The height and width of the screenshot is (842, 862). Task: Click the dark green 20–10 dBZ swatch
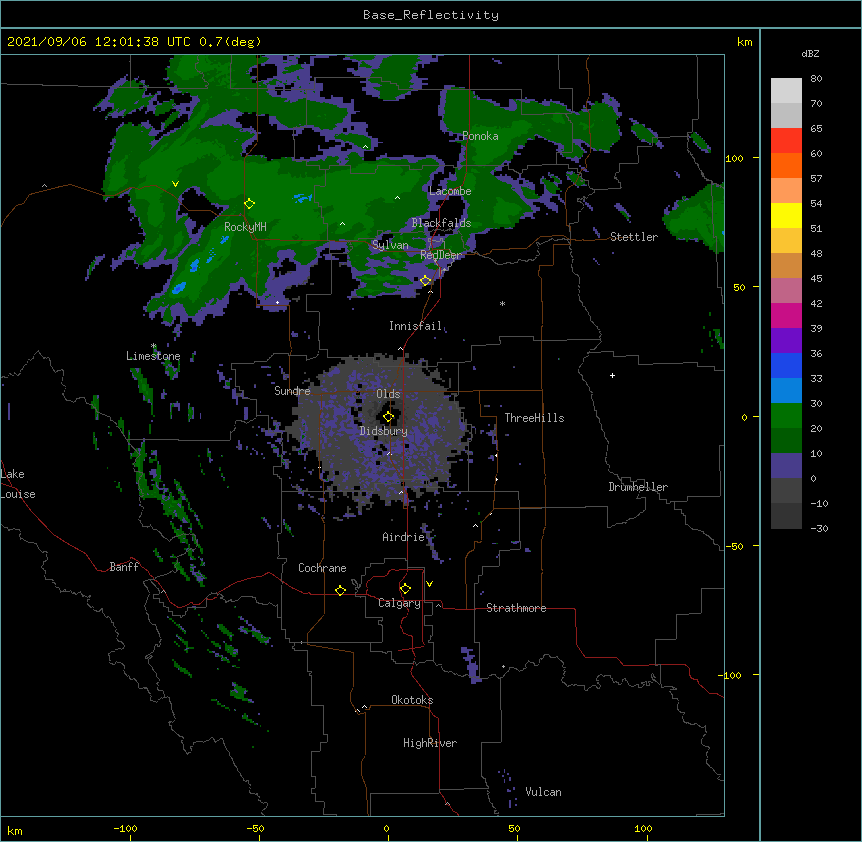(786, 441)
